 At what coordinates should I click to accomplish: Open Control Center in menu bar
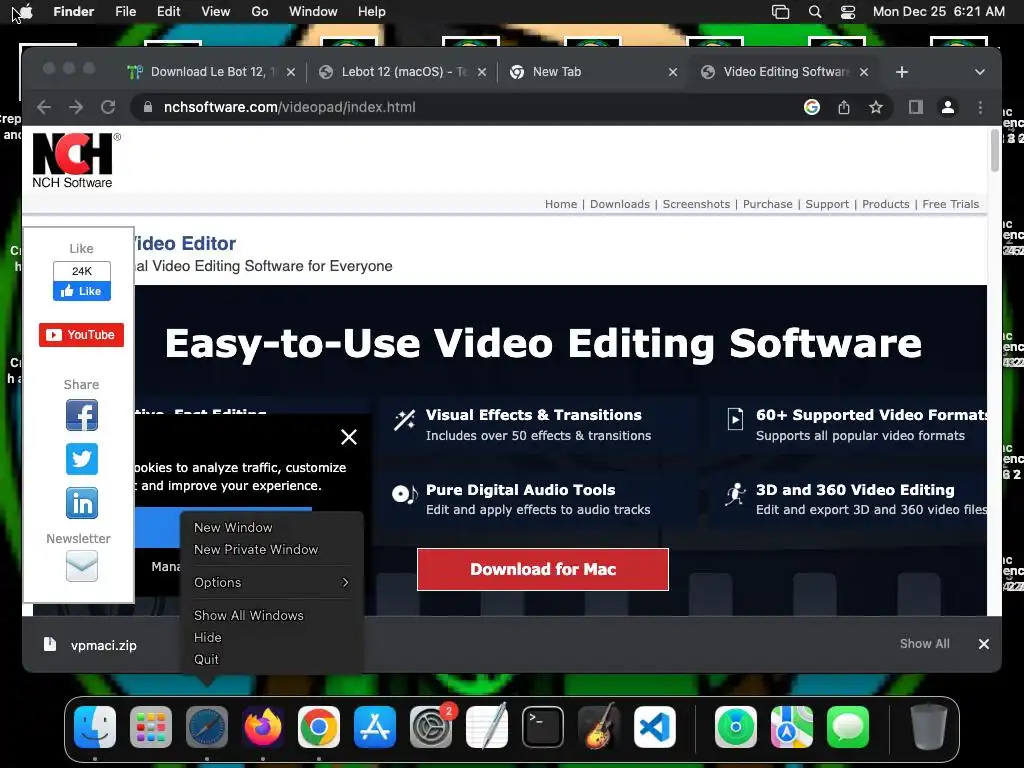[848, 12]
